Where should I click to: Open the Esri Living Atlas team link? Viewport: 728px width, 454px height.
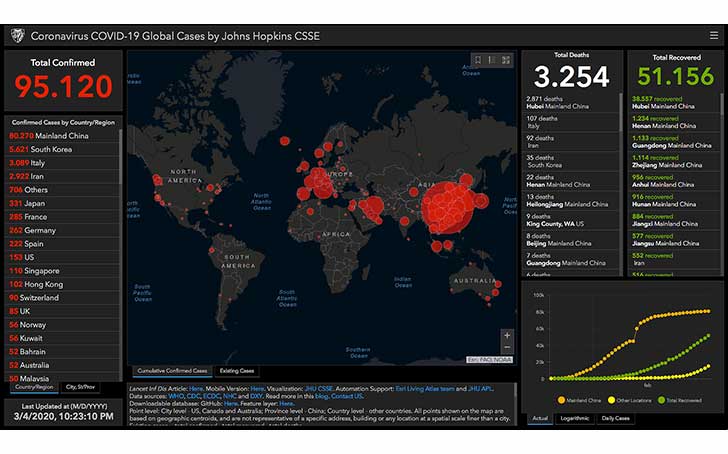425,389
